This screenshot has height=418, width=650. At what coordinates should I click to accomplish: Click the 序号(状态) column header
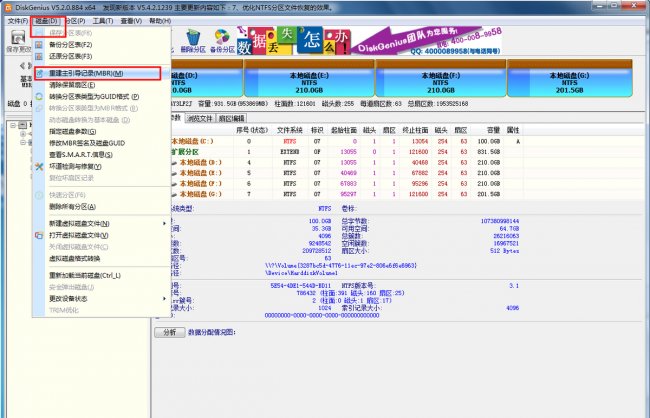point(252,130)
